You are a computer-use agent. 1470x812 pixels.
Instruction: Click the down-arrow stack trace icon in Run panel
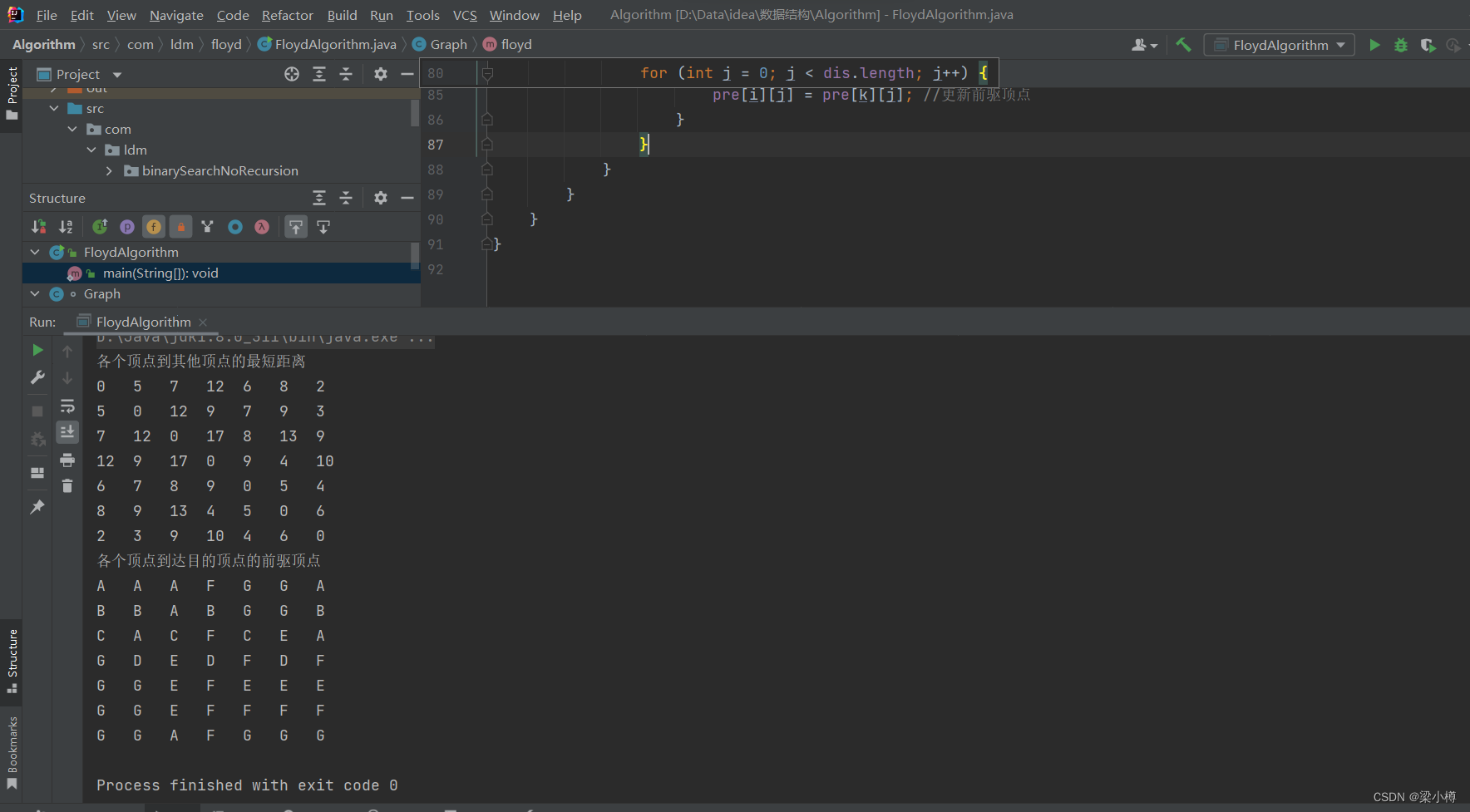point(67,378)
